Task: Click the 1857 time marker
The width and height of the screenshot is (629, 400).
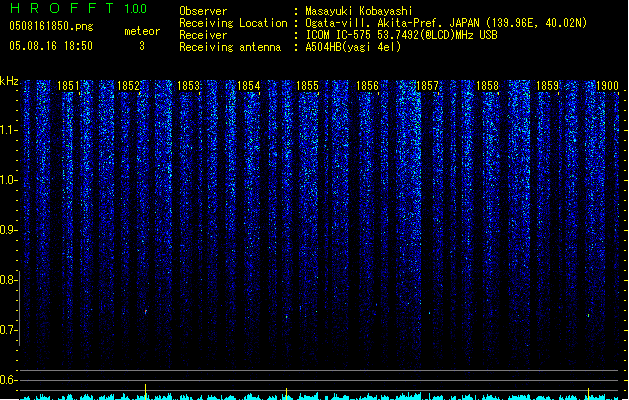Action: click(x=427, y=86)
